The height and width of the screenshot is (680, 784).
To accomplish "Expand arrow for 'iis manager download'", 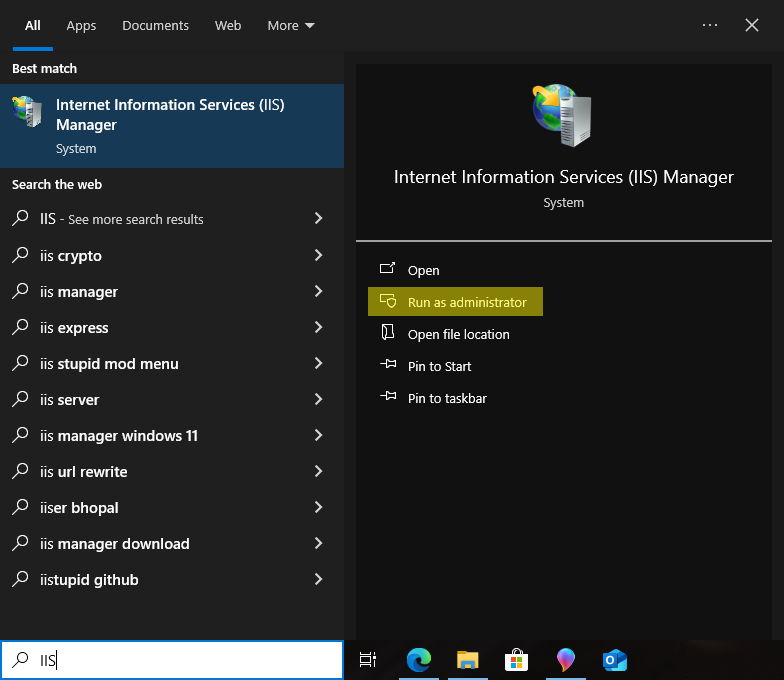I will pyautogui.click(x=318, y=543).
